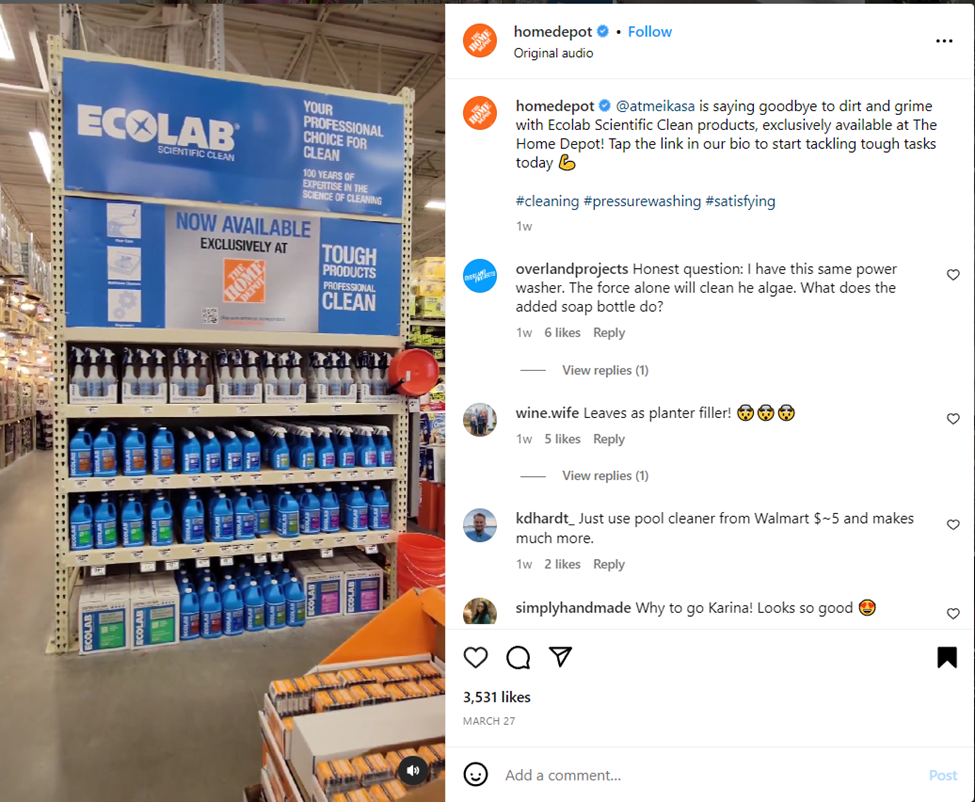Expand replies under wine.wife comment

(605, 476)
